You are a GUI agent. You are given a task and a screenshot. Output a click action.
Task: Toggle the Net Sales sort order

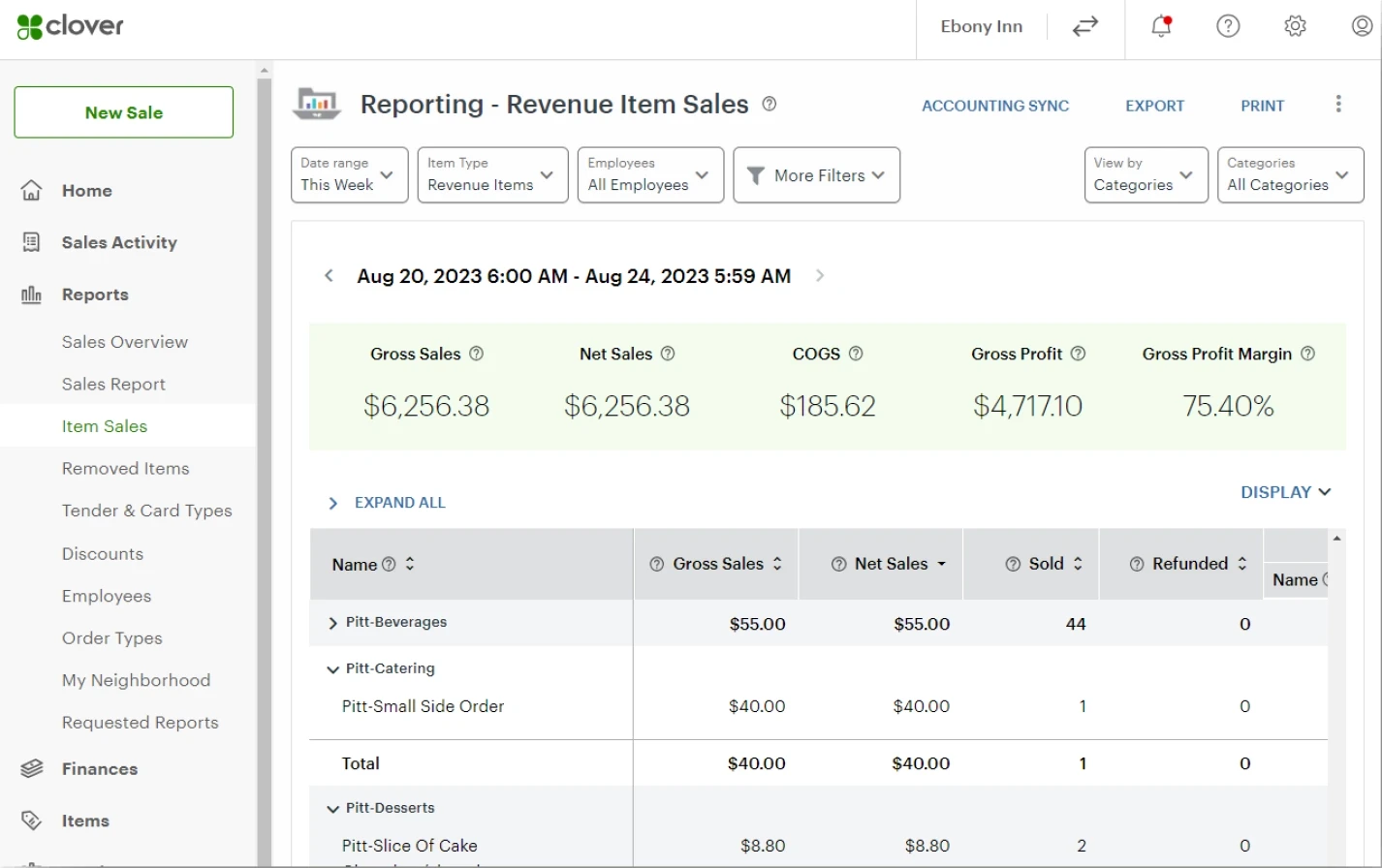point(943,563)
